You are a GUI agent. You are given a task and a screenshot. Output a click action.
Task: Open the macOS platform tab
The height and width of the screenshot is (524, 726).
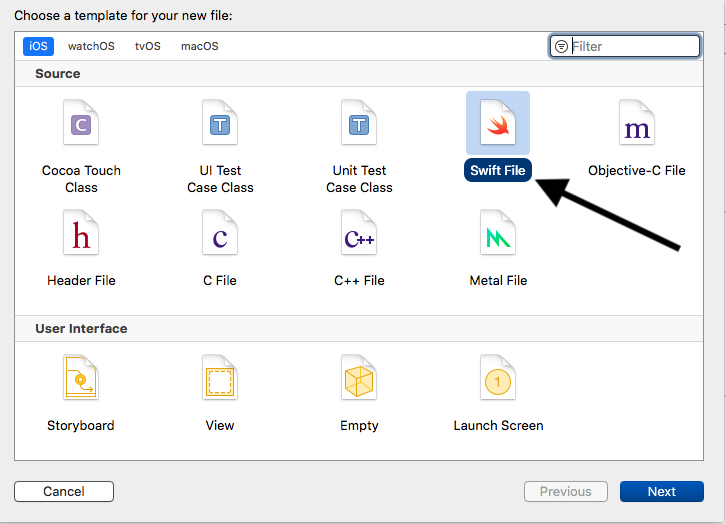coord(200,46)
